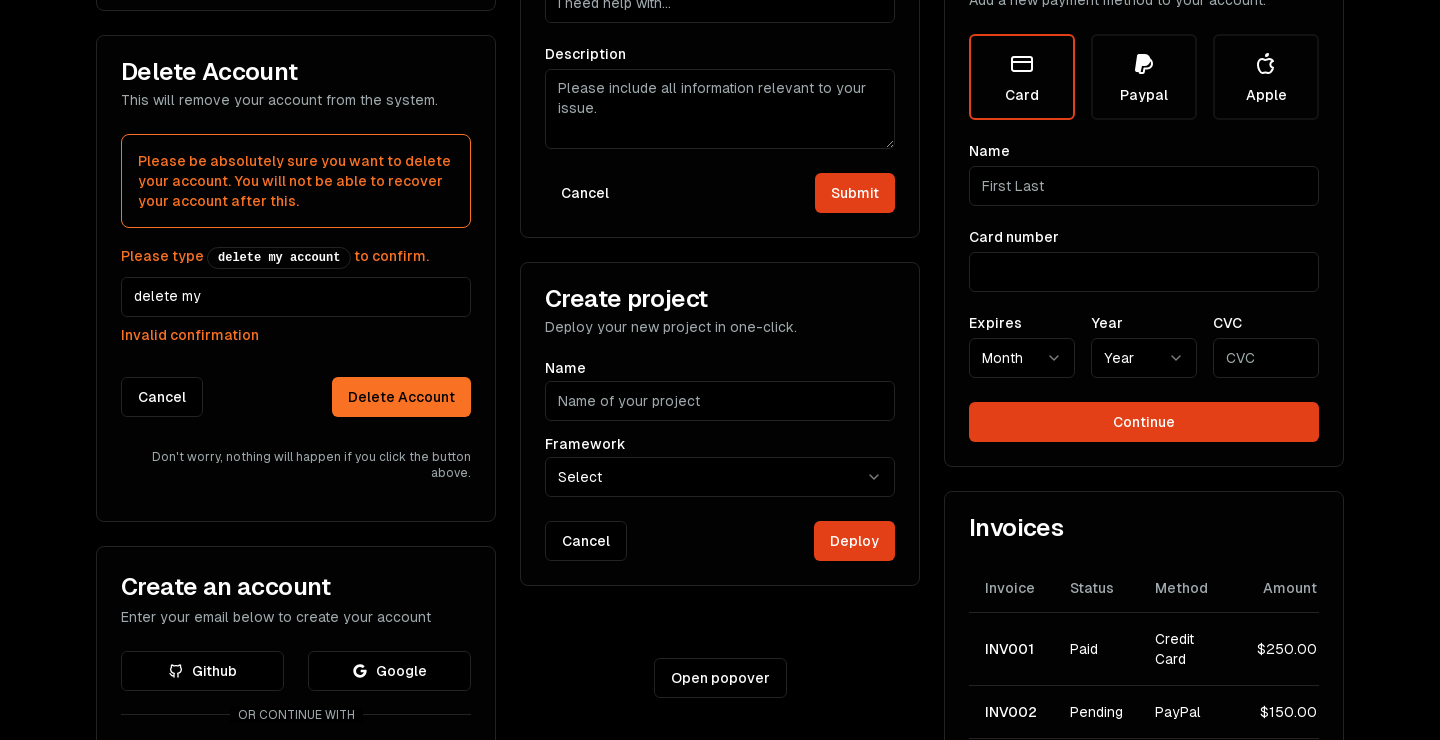Expand the expiry Year dropdown
The height and width of the screenshot is (740, 1440).
[1143, 358]
